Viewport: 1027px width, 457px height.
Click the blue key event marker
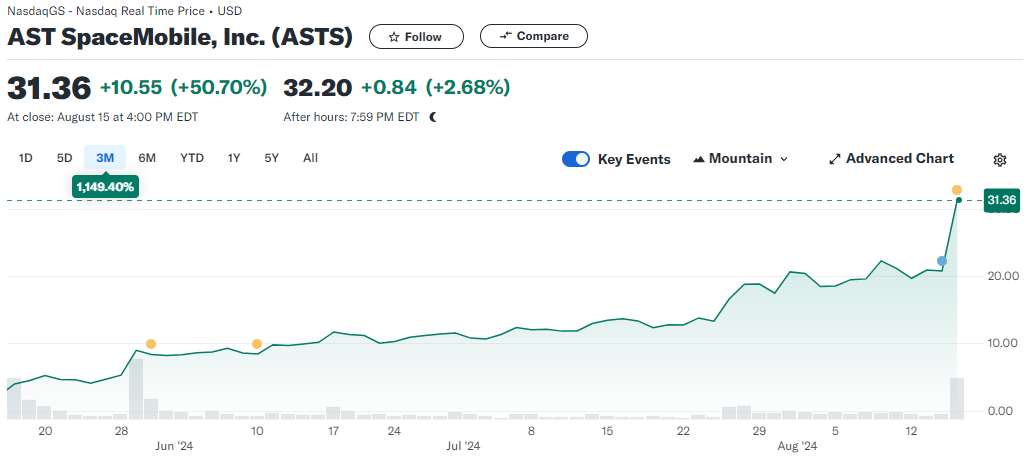point(942,261)
